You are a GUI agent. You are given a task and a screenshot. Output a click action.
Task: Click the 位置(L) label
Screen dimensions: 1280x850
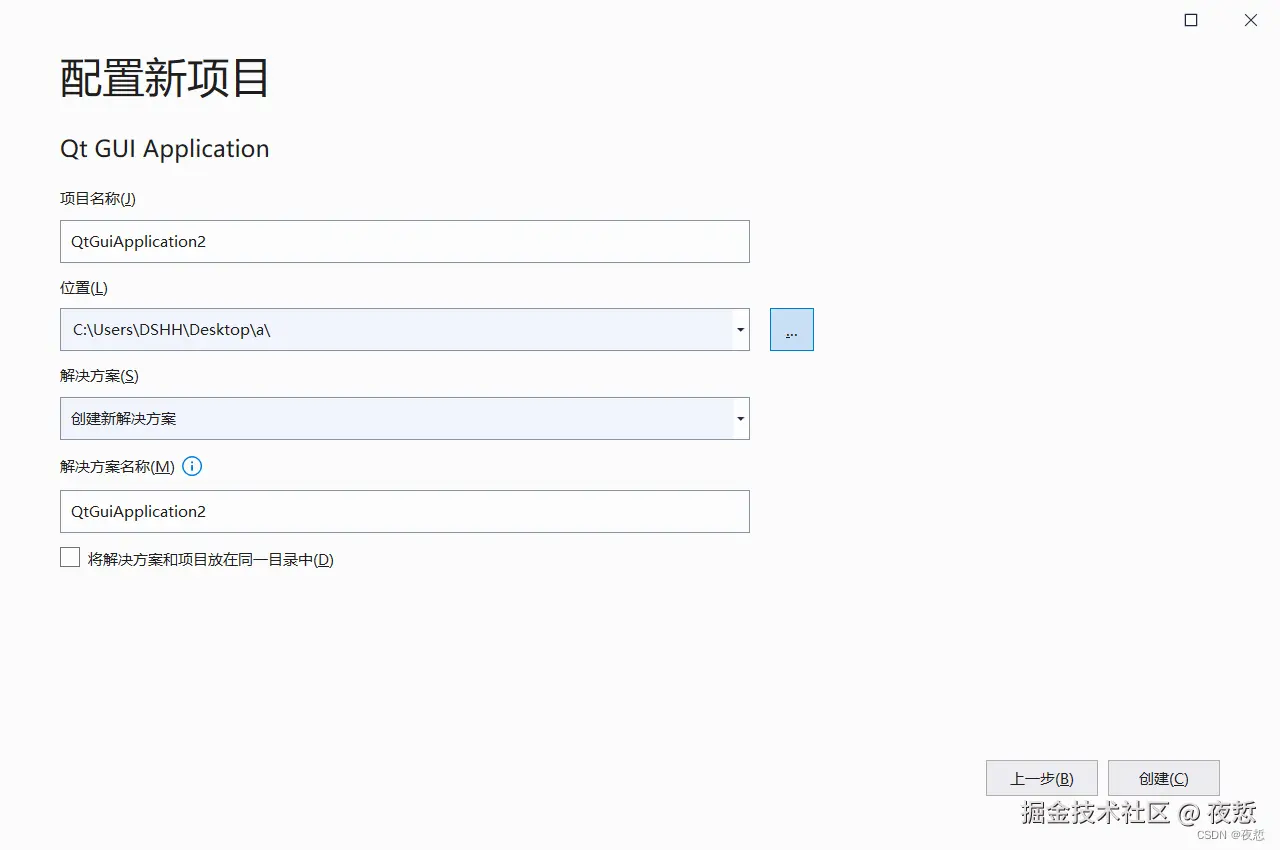(x=84, y=287)
